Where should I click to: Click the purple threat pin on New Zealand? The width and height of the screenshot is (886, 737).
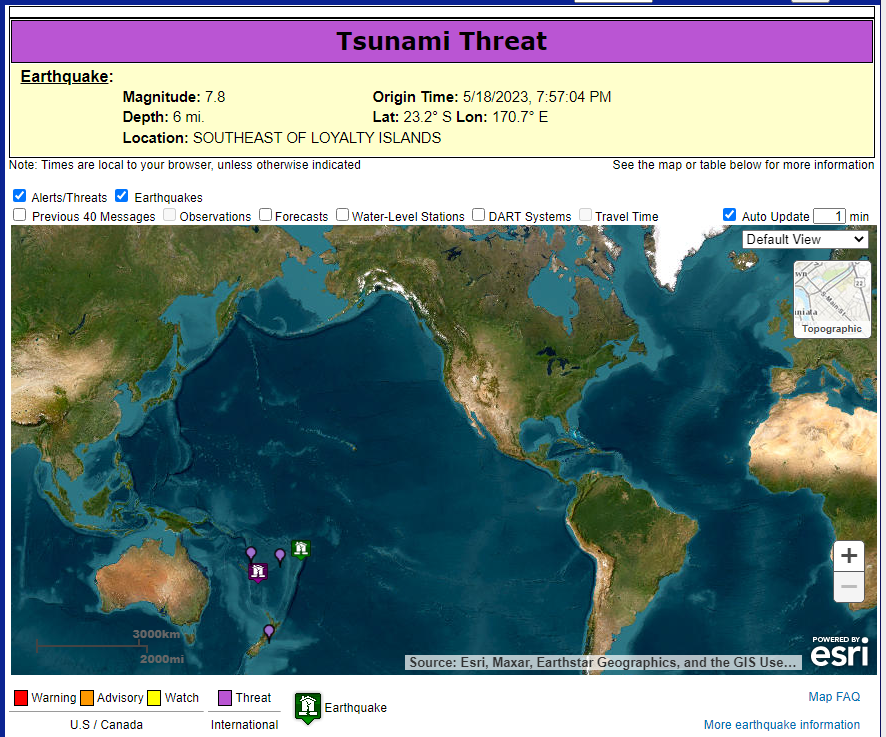coord(269,632)
